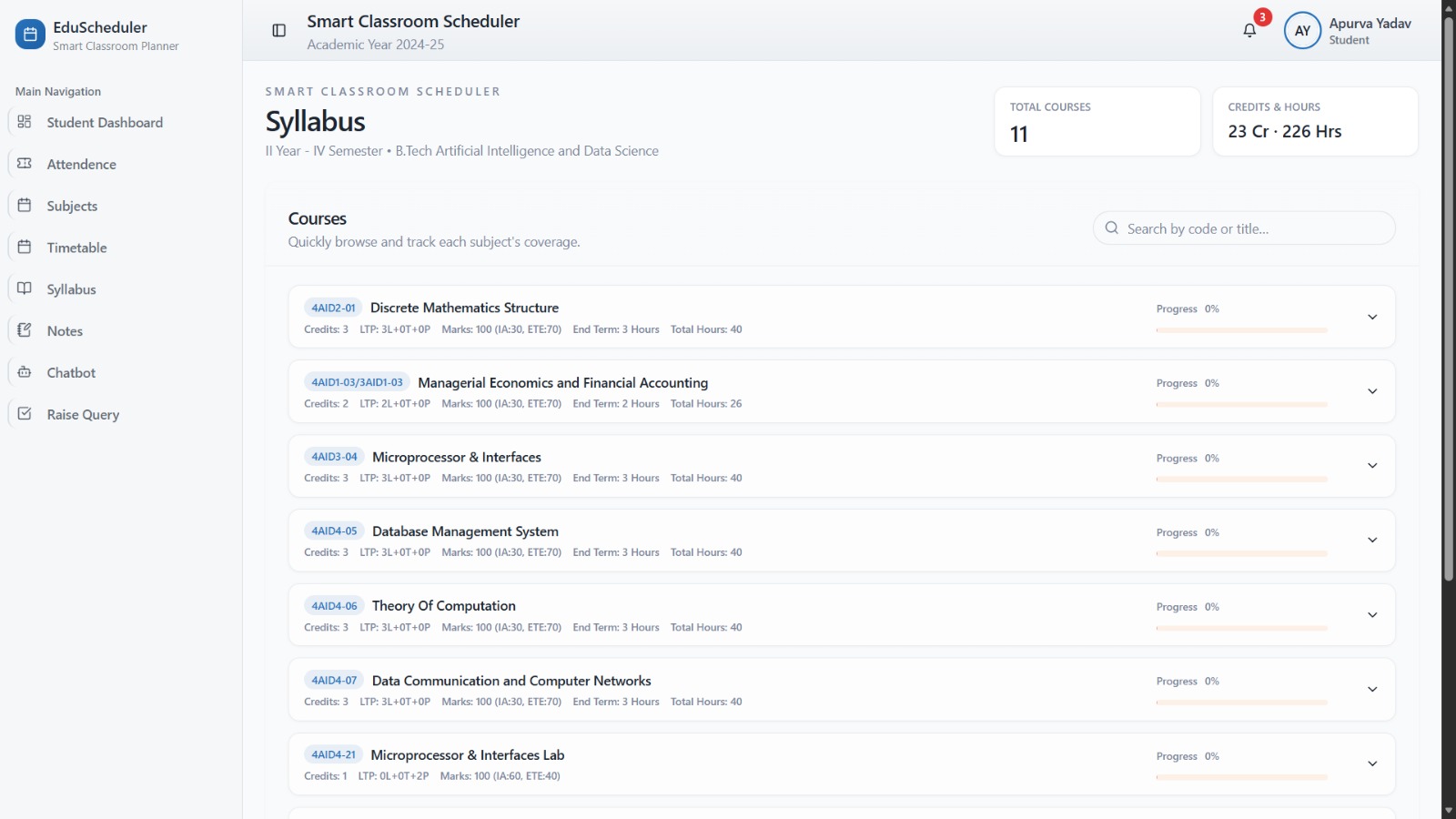Open the Raise Query link
Screen dimensions: 1456x819
pyautogui.click(x=121, y=414)
